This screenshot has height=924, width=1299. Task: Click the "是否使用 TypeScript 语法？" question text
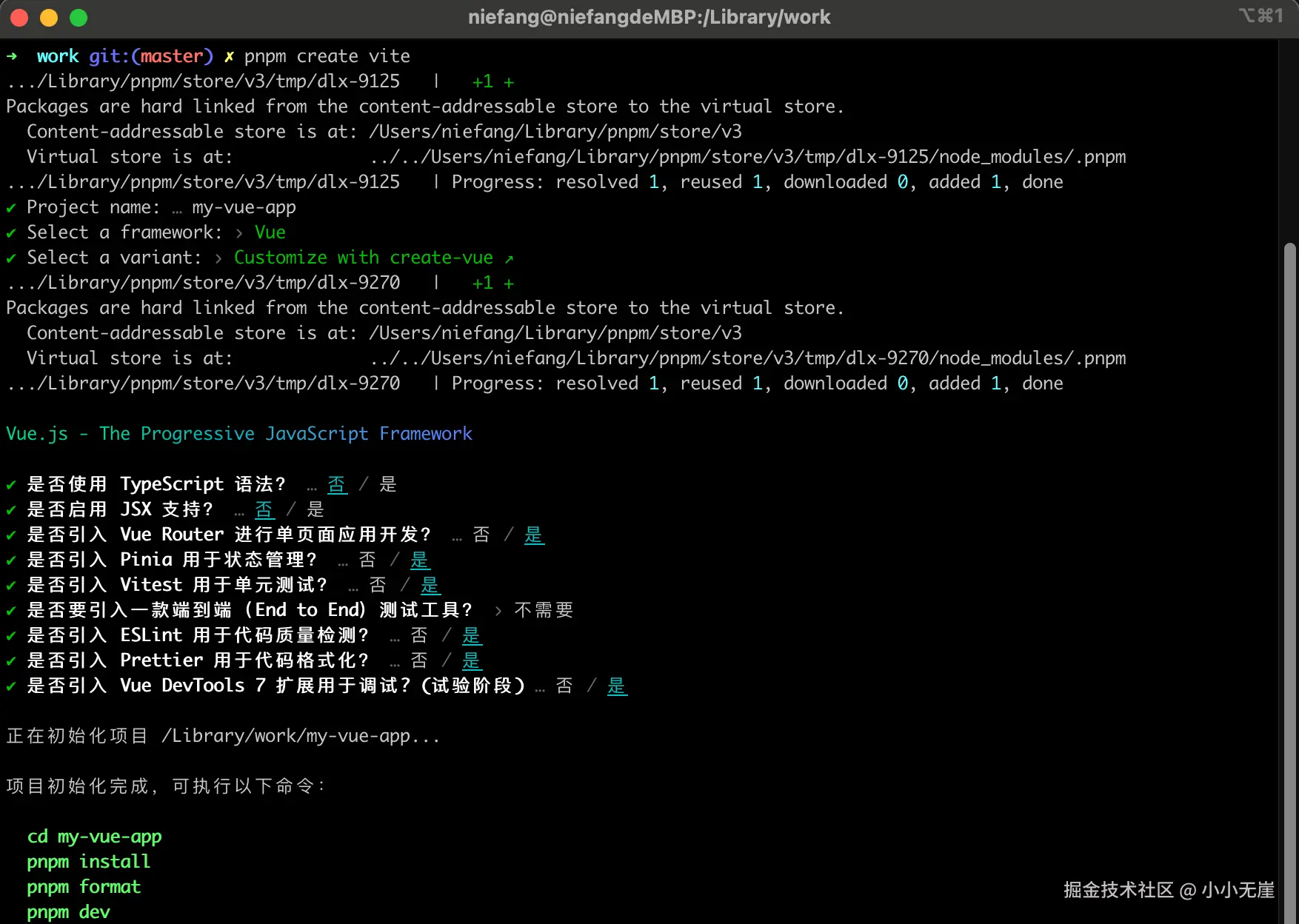click(x=156, y=484)
